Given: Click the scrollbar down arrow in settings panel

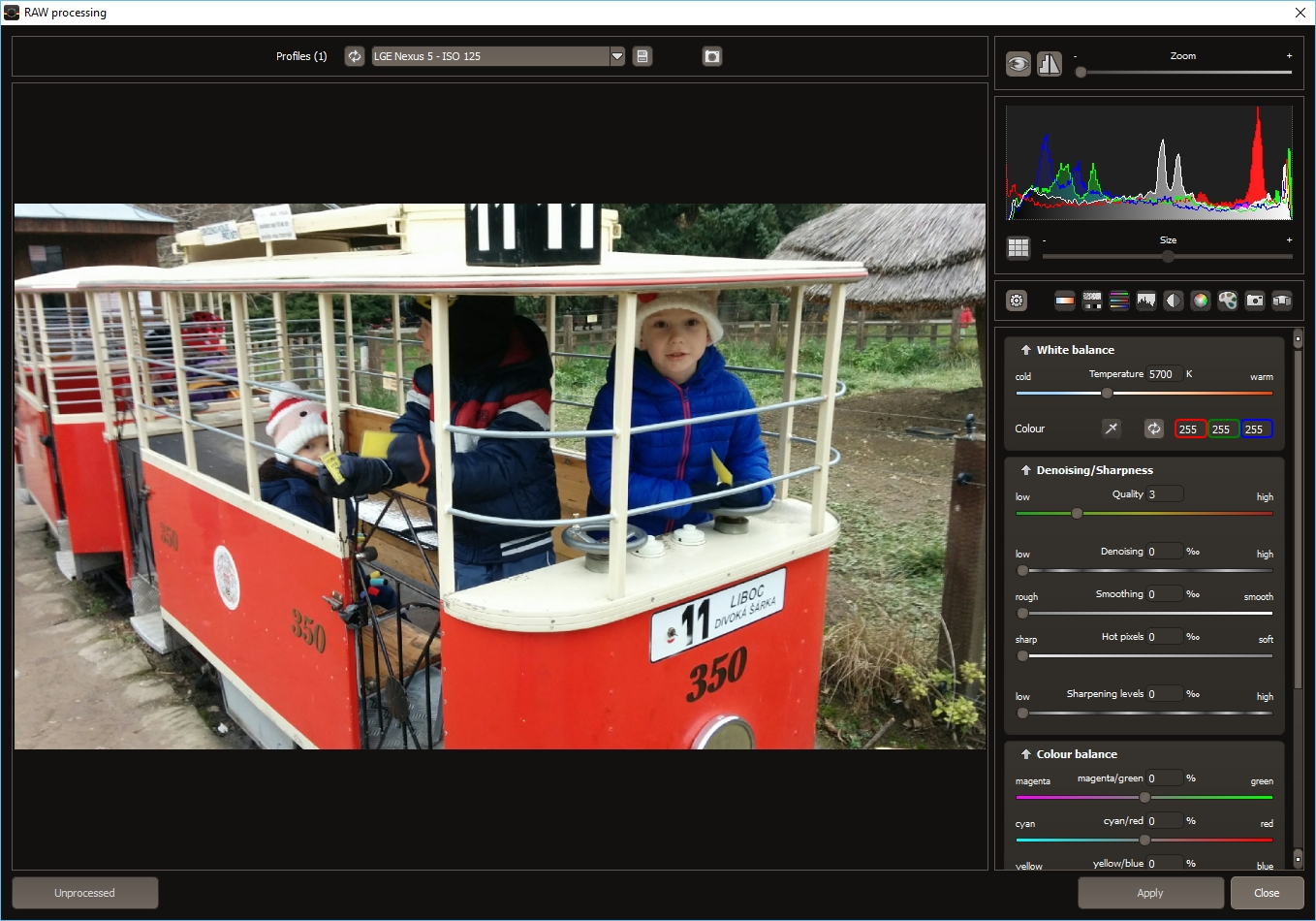Looking at the screenshot, I should point(1298,859).
